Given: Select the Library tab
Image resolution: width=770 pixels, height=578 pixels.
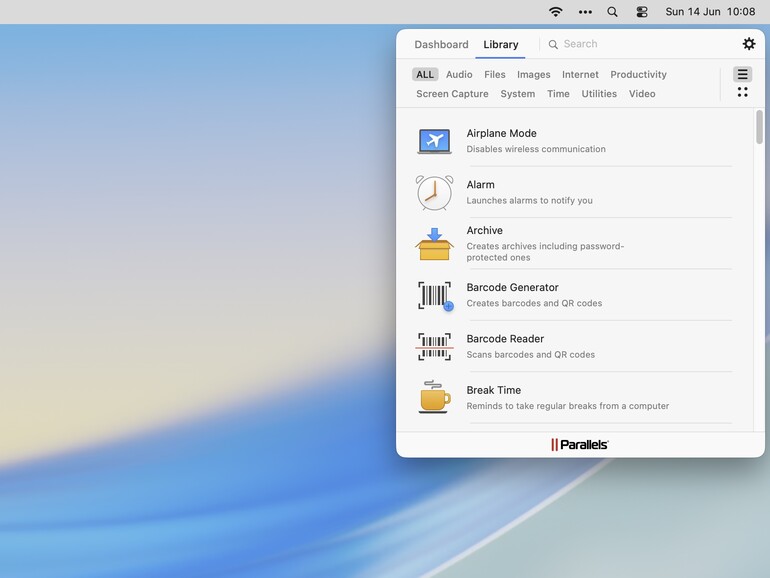Looking at the screenshot, I should coord(500,44).
